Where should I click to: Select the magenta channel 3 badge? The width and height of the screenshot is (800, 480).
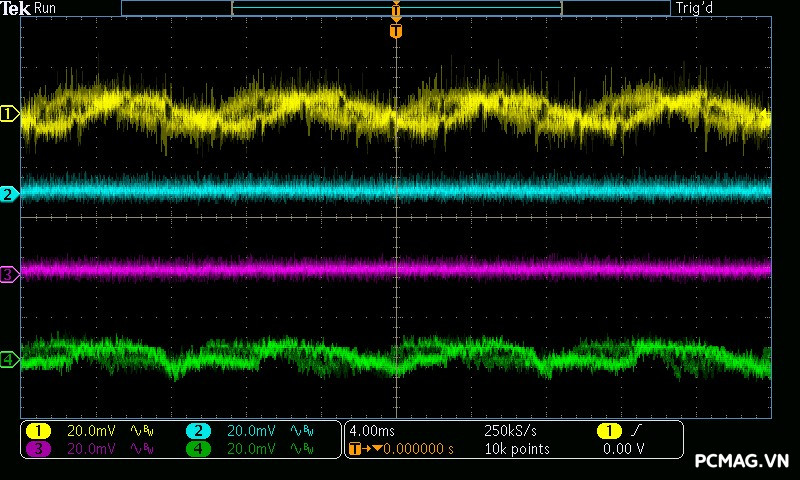click(x=39, y=450)
